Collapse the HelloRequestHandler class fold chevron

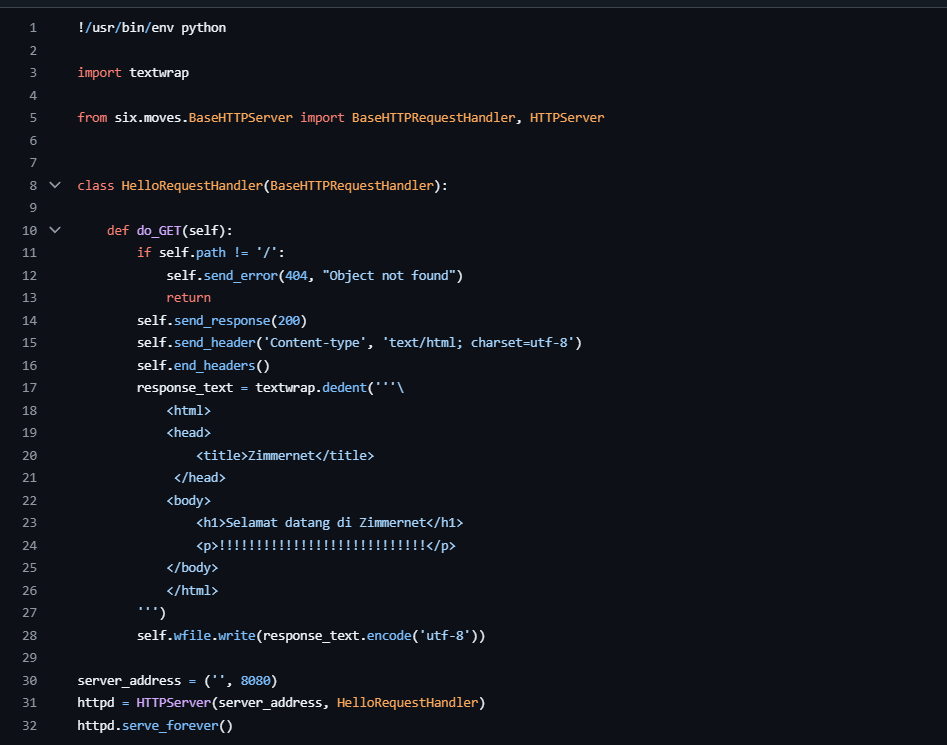click(55, 185)
